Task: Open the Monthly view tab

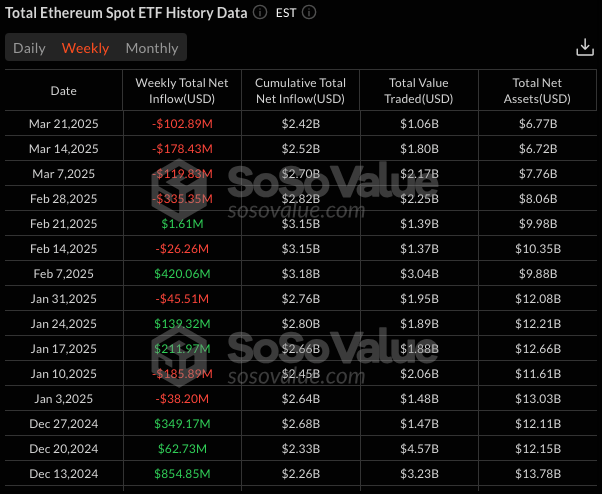Action: pos(152,48)
